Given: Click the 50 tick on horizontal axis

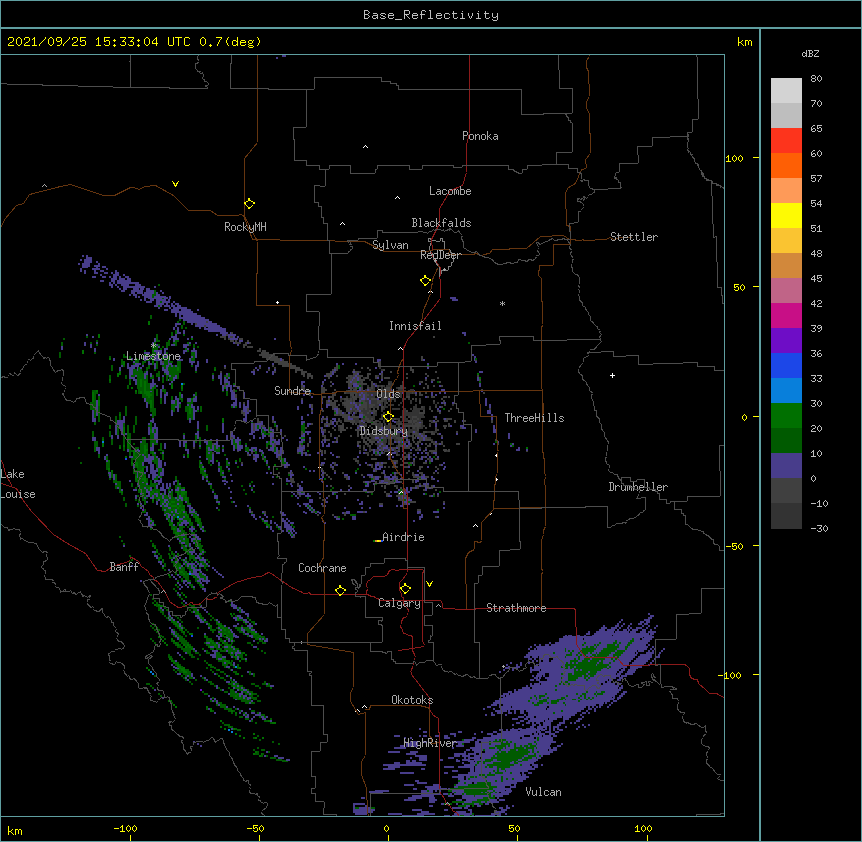Looking at the screenshot, I should pyautogui.click(x=514, y=828).
